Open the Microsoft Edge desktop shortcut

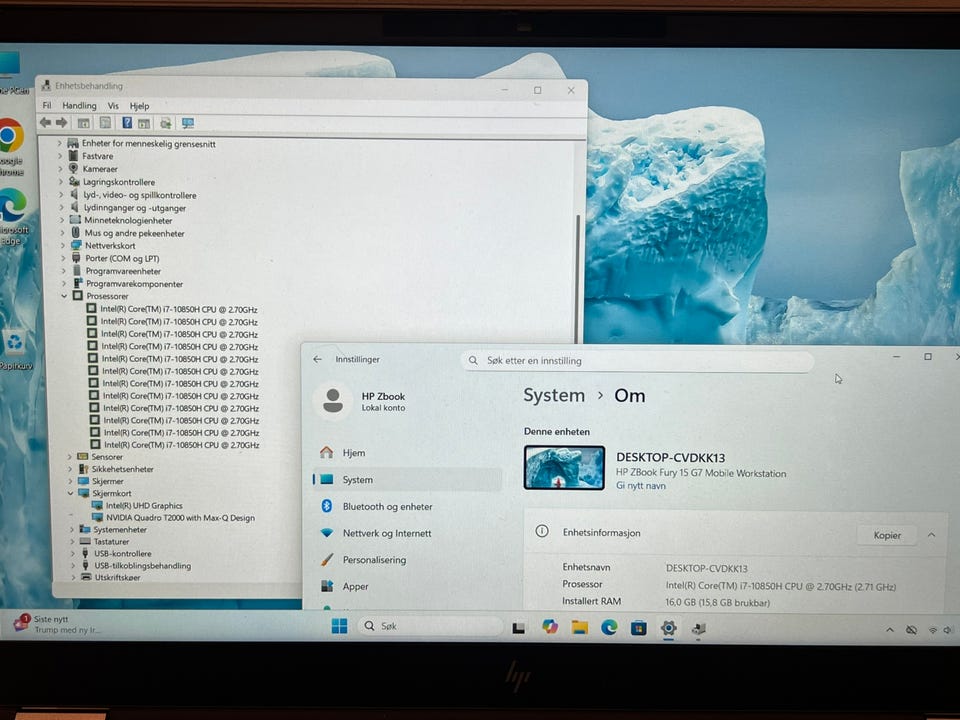[x=12, y=216]
